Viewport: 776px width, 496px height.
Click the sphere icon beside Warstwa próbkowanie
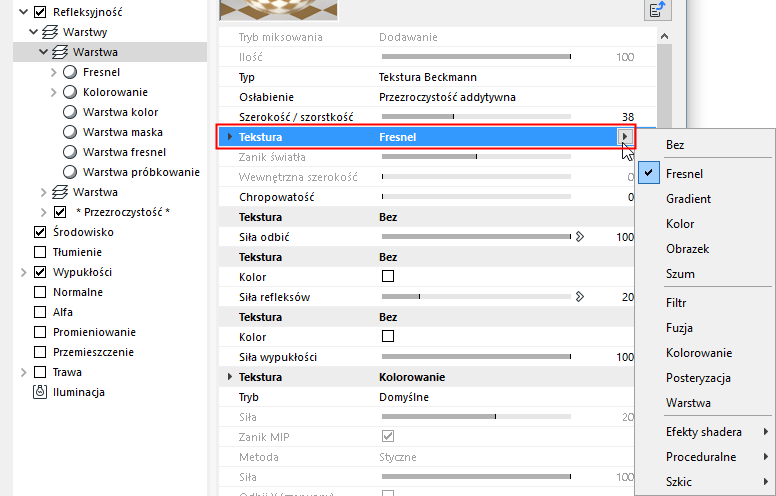(70, 172)
